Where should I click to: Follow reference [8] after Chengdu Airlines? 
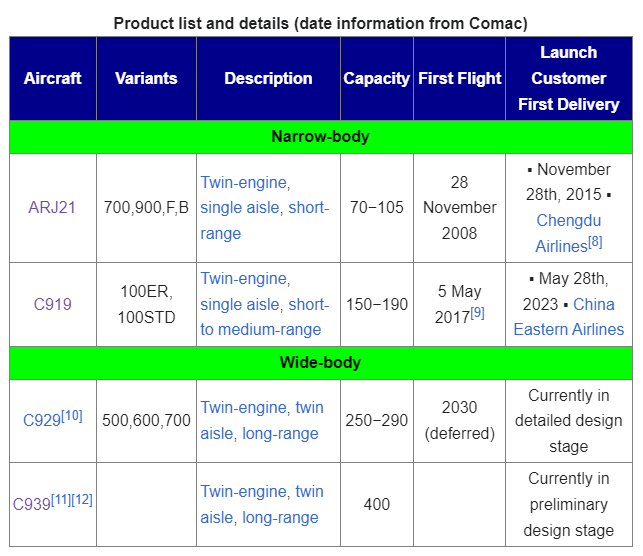click(x=595, y=242)
